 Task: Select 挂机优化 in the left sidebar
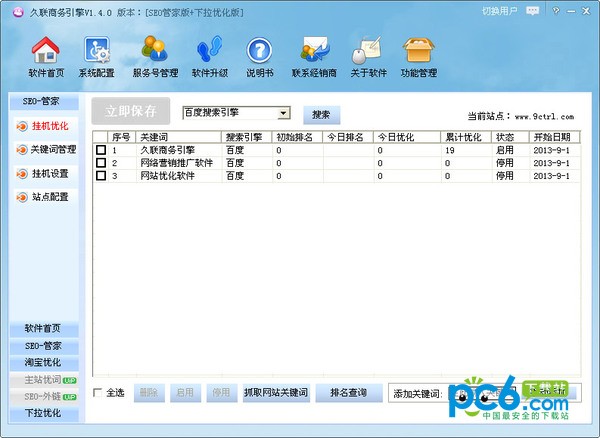(x=46, y=126)
